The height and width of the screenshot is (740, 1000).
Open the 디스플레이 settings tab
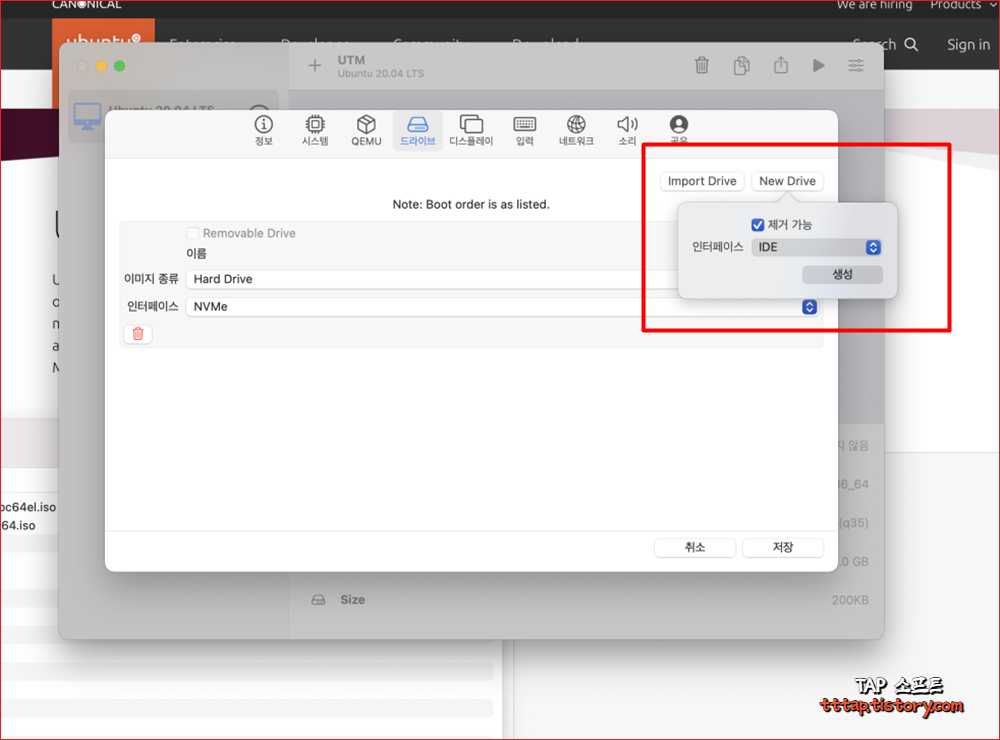[471, 131]
